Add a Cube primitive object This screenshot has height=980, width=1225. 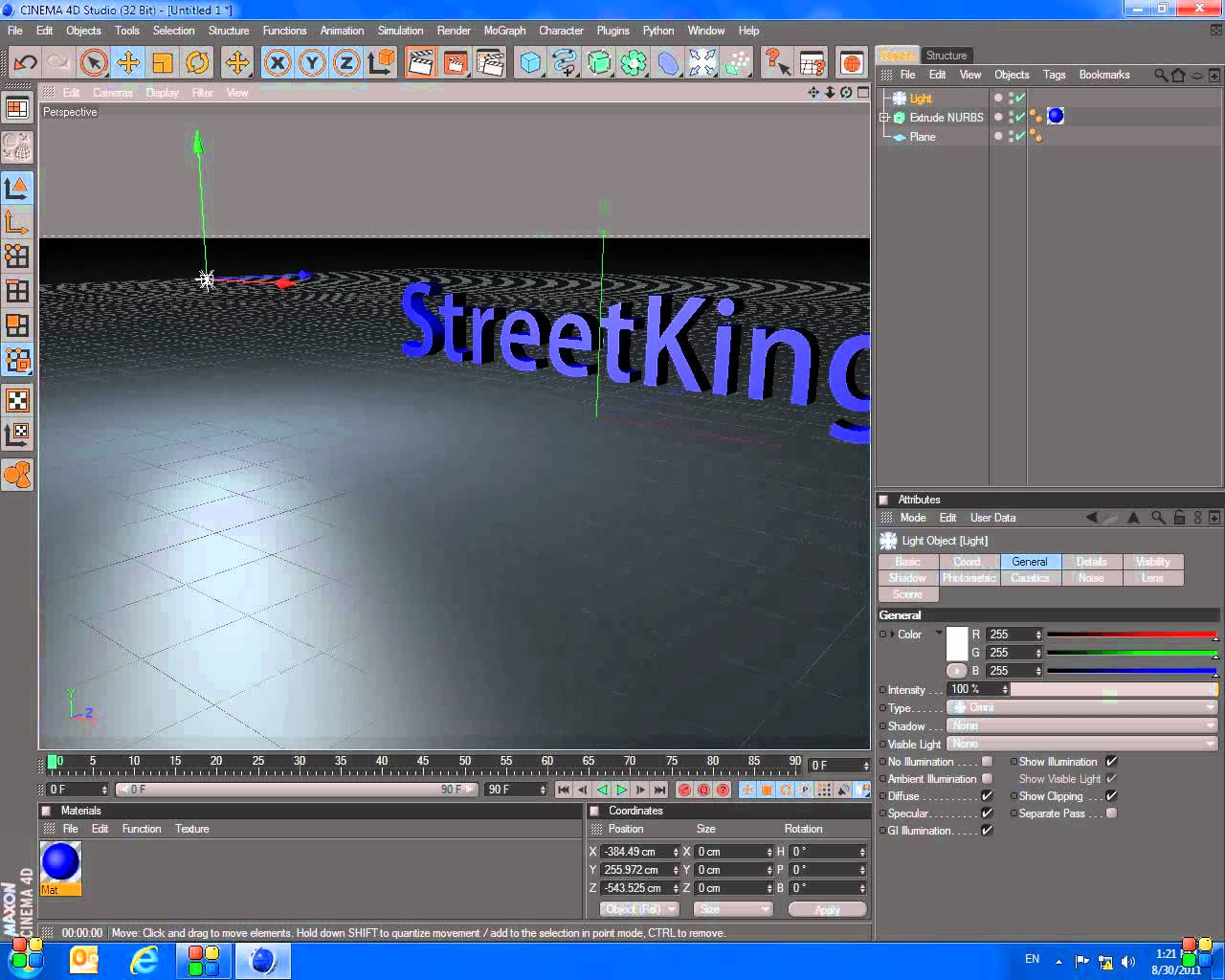[x=530, y=63]
